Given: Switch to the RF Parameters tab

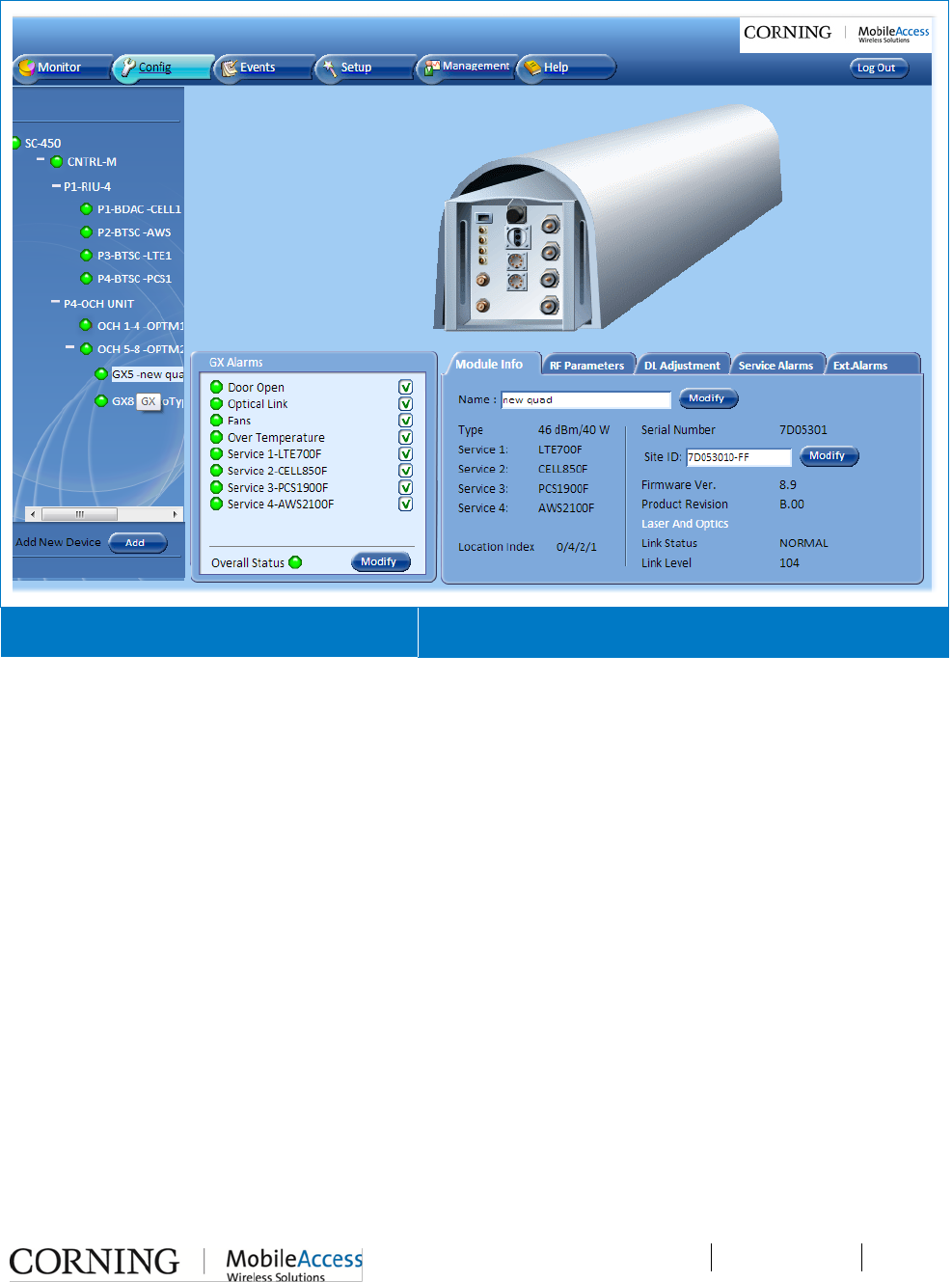Looking at the screenshot, I should 587,365.
